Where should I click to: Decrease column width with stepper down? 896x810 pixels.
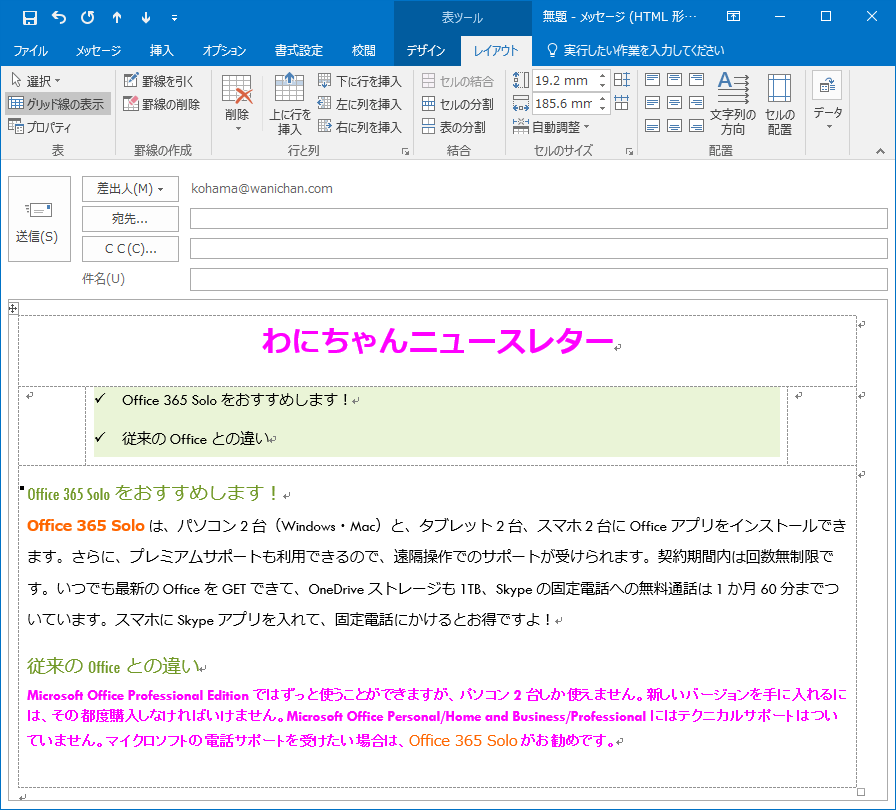click(x=602, y=109)
